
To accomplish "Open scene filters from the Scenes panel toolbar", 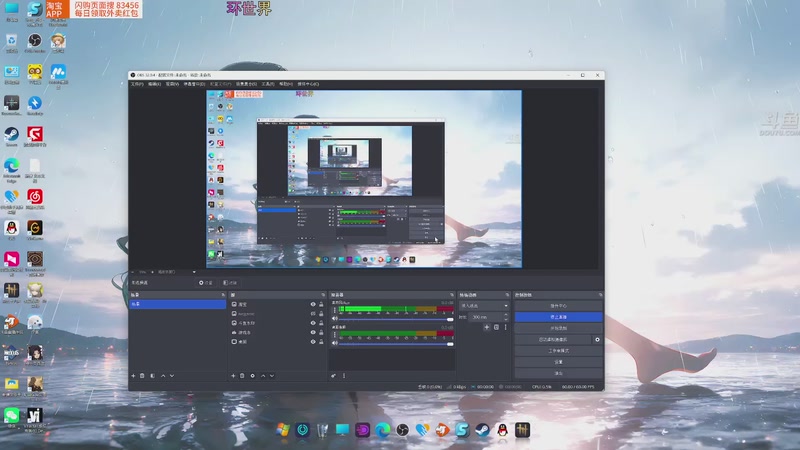I will (153, 376).
